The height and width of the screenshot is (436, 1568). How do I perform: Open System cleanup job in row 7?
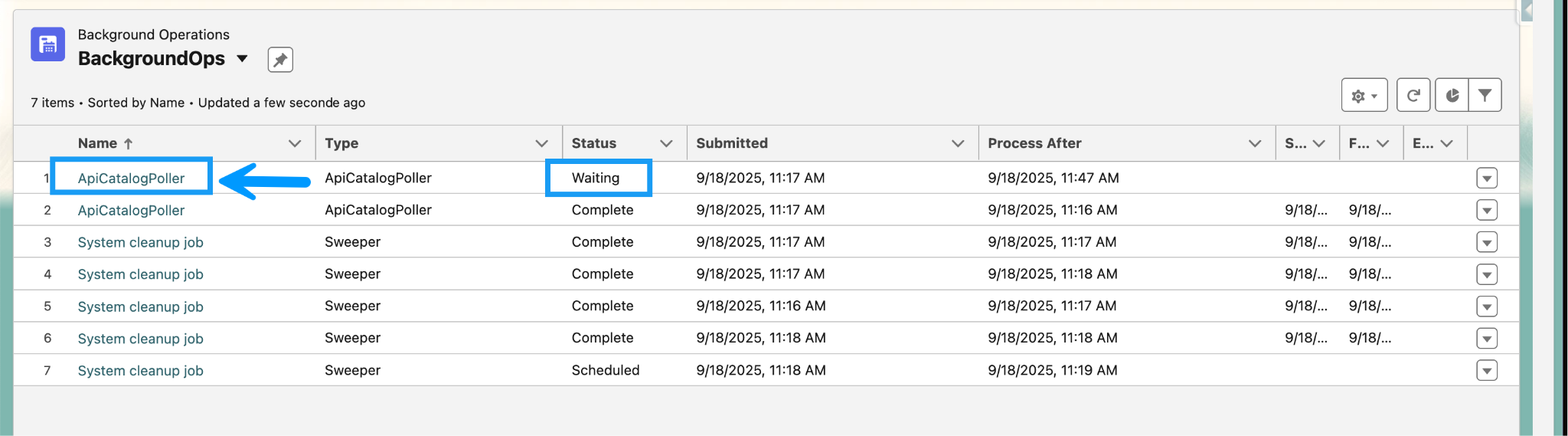click(140, 371)
